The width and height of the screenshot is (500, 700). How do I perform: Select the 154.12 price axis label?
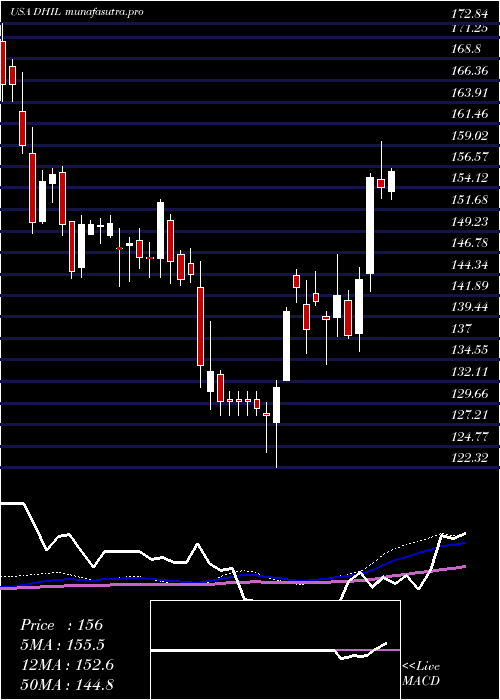point(469,178)
